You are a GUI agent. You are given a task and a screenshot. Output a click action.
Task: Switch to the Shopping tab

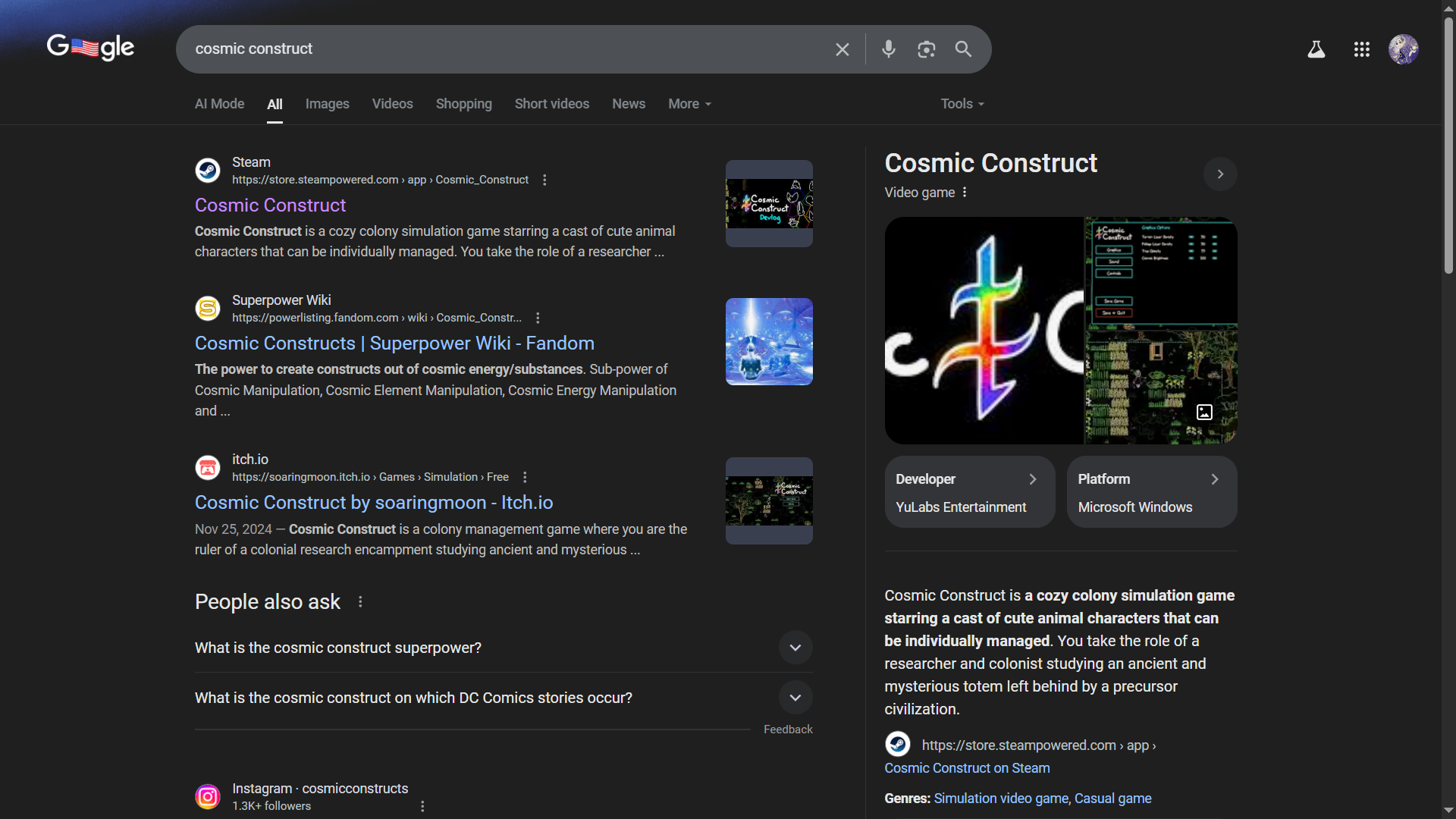463,104
